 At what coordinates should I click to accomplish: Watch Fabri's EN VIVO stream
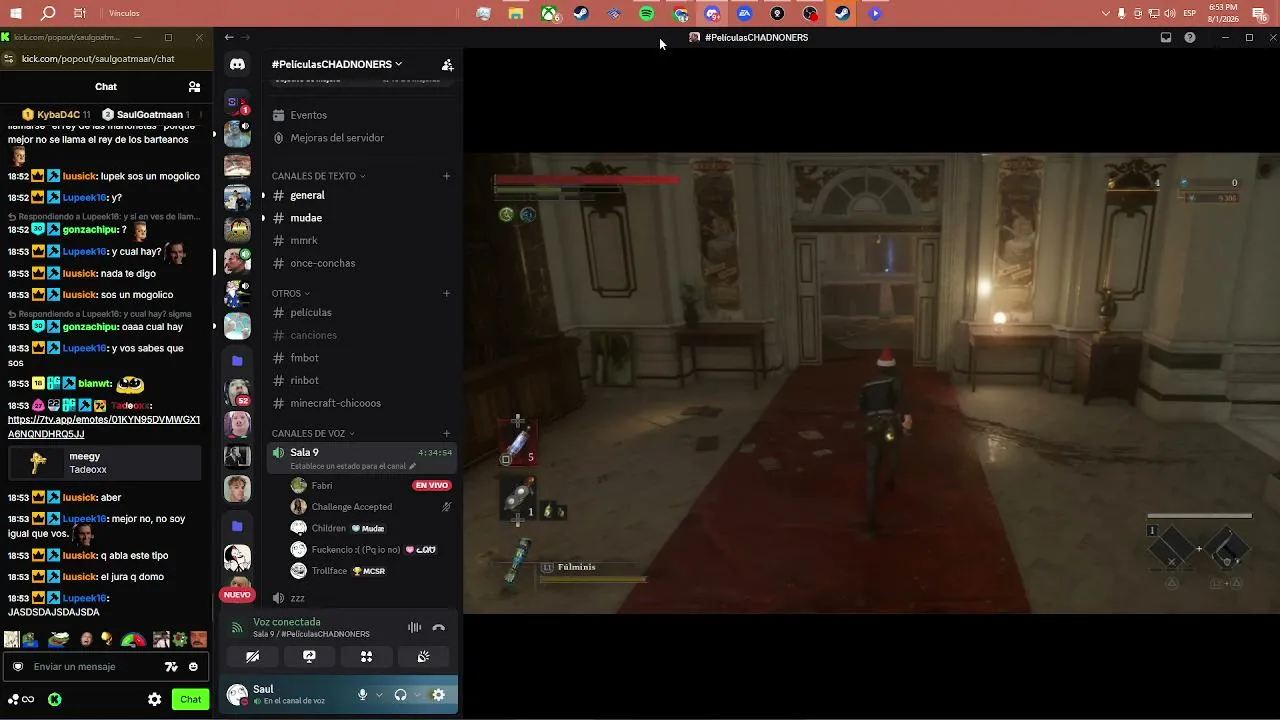coord(432,485)
